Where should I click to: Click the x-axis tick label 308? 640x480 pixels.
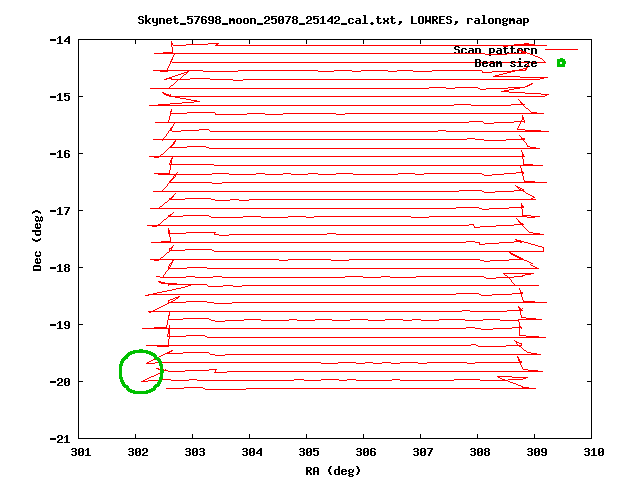point(480,452)
